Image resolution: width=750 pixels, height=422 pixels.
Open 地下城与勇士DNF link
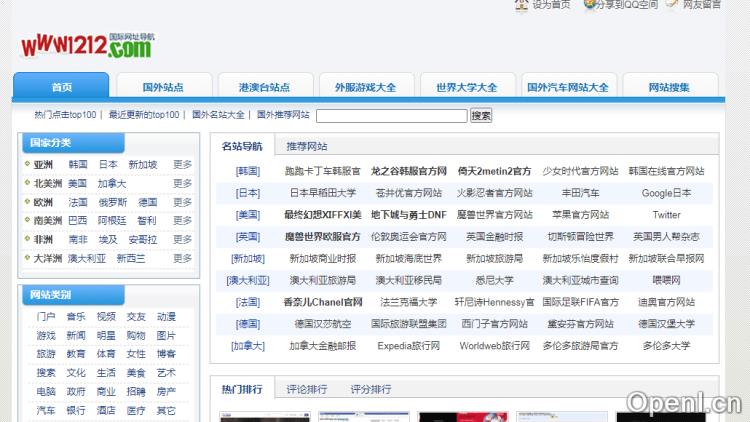click(408, 215)
